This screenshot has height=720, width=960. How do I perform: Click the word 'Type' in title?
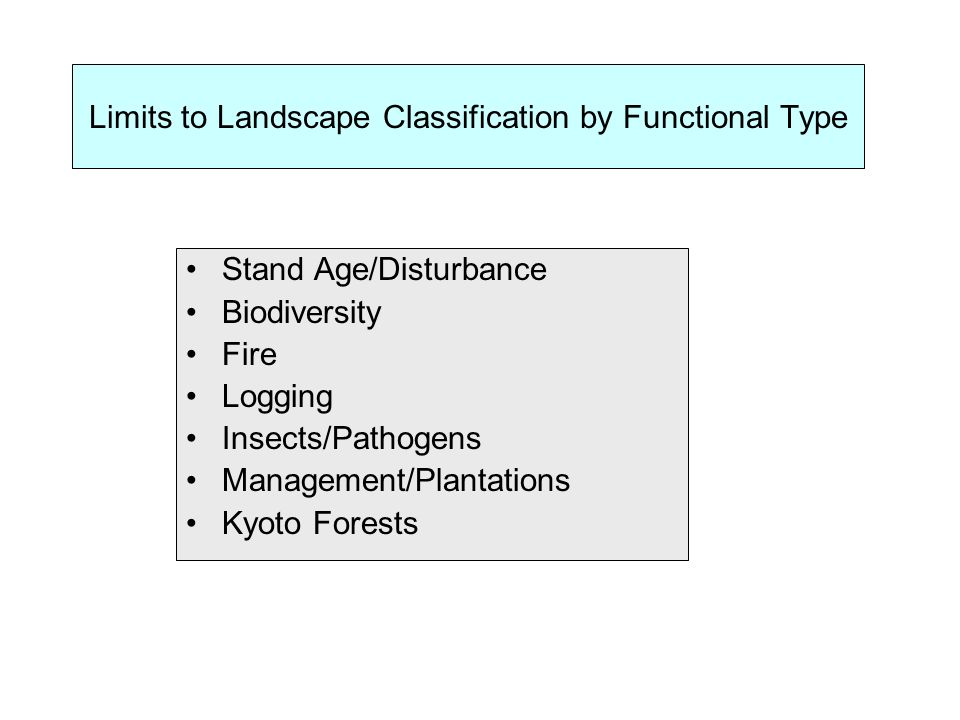(814, 118)
